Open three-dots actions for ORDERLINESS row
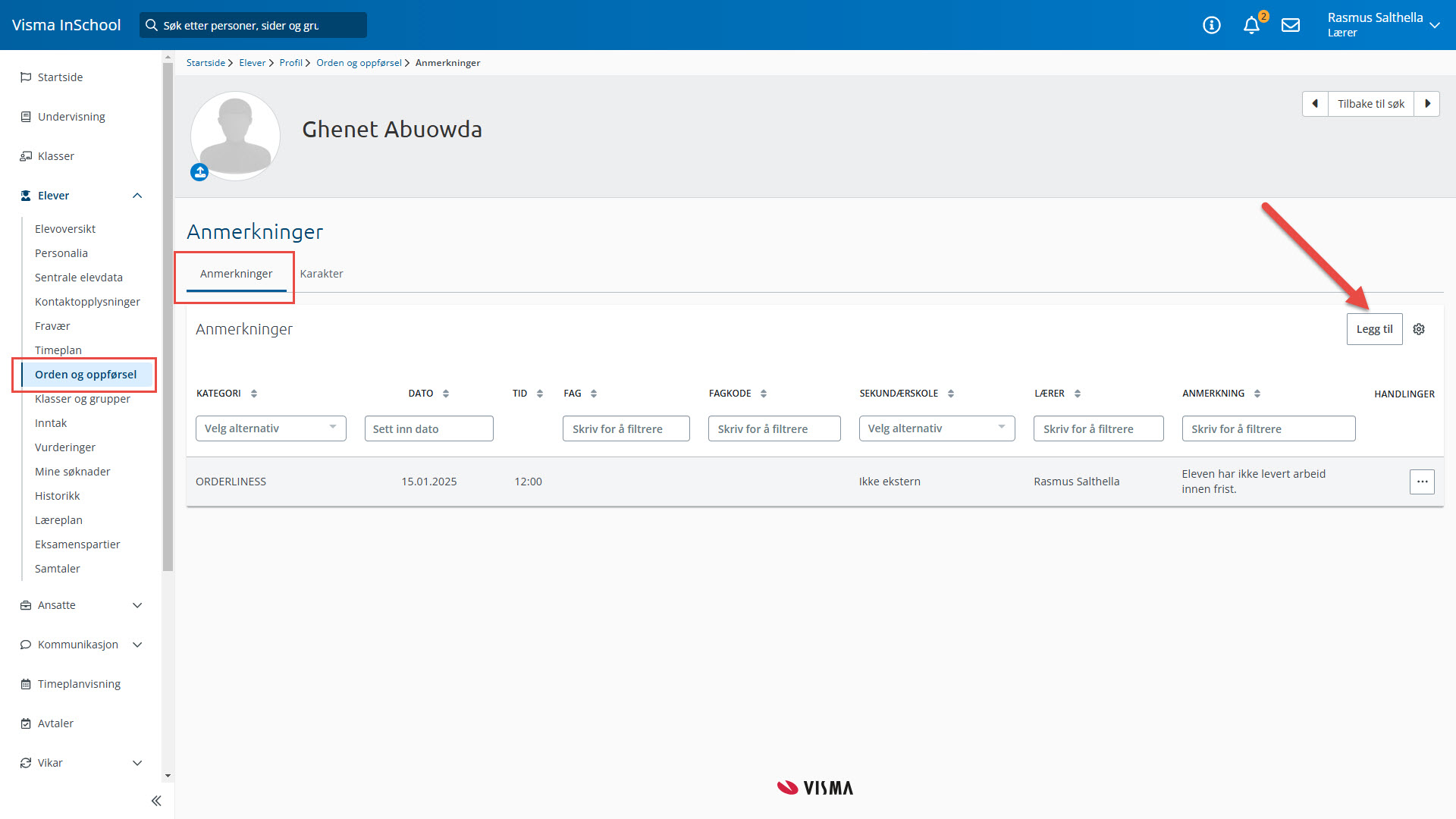Viewport: 1456px width, 819px height. click(1422, 482)
